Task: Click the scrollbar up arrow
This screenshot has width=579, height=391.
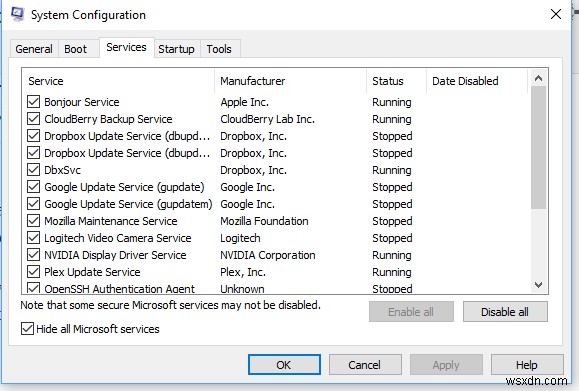Action: coord(538,78)
